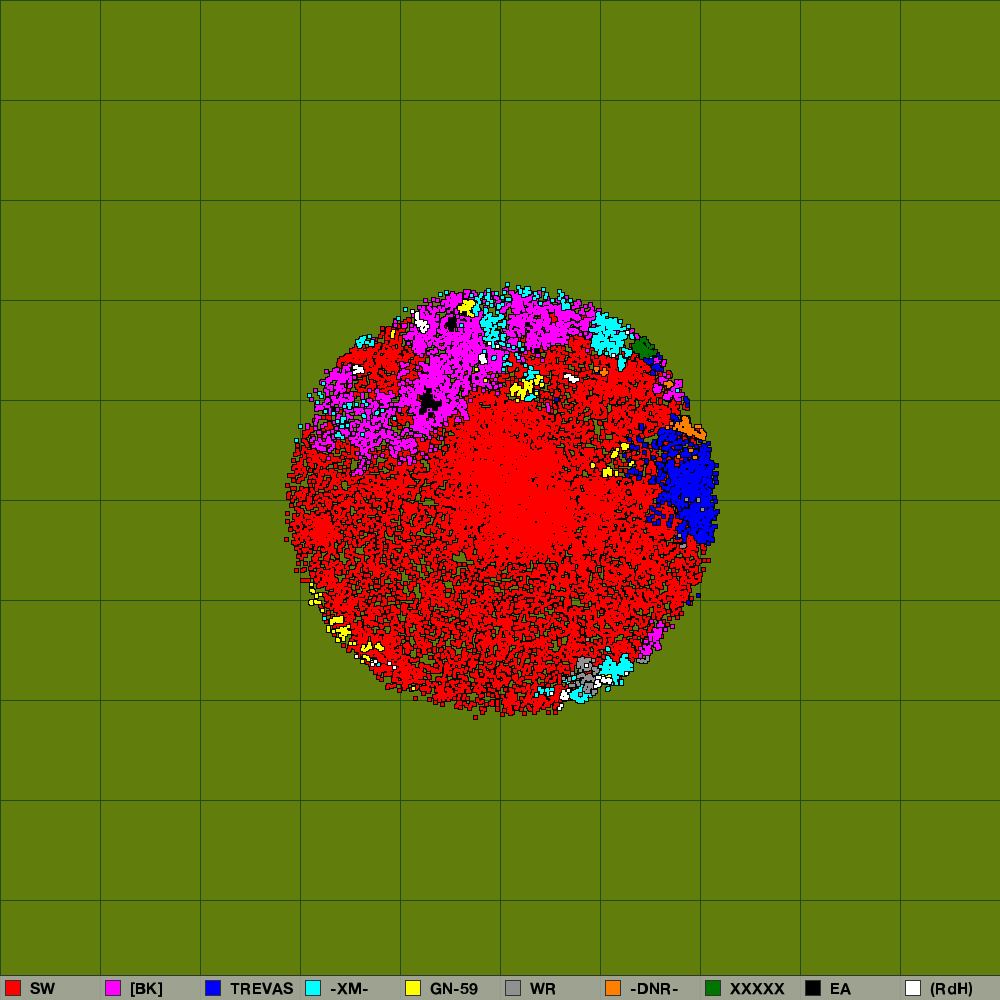1000x1000 pixels.
Task: Click the cyan -XM- legend swatch
Action: click(x=313, y=988)
